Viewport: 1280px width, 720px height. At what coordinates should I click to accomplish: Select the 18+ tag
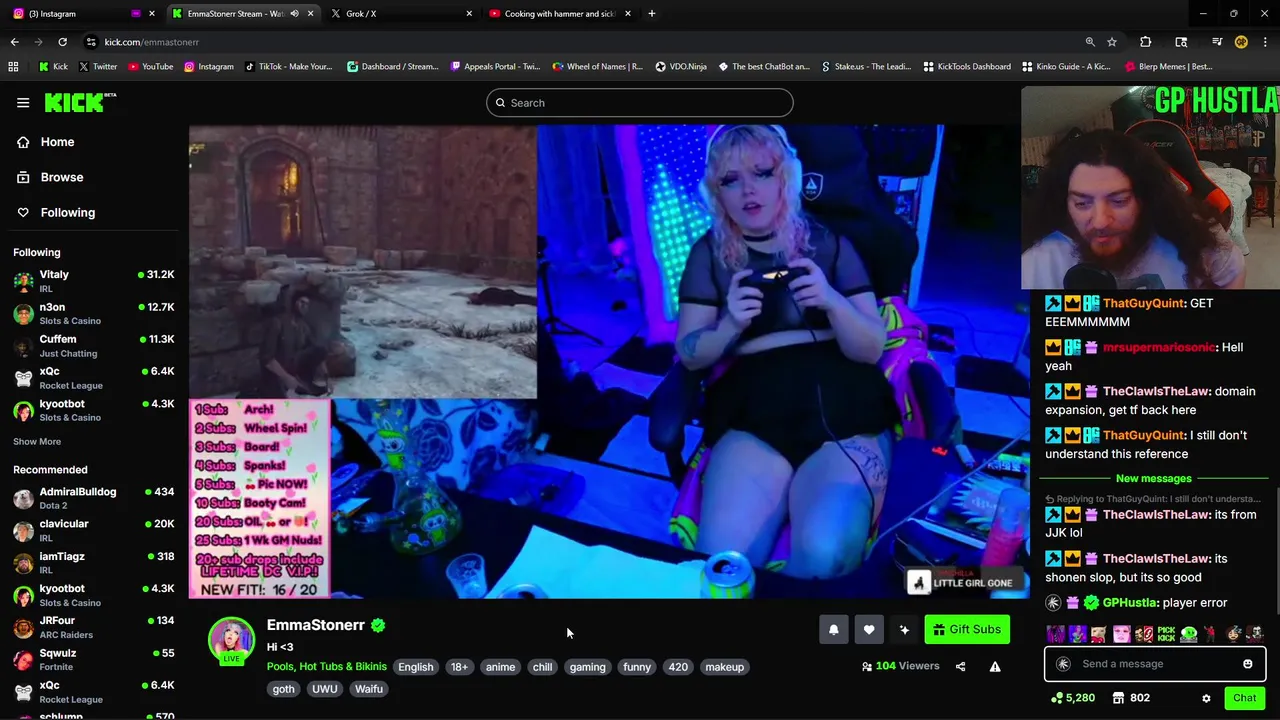click(459, 667)
